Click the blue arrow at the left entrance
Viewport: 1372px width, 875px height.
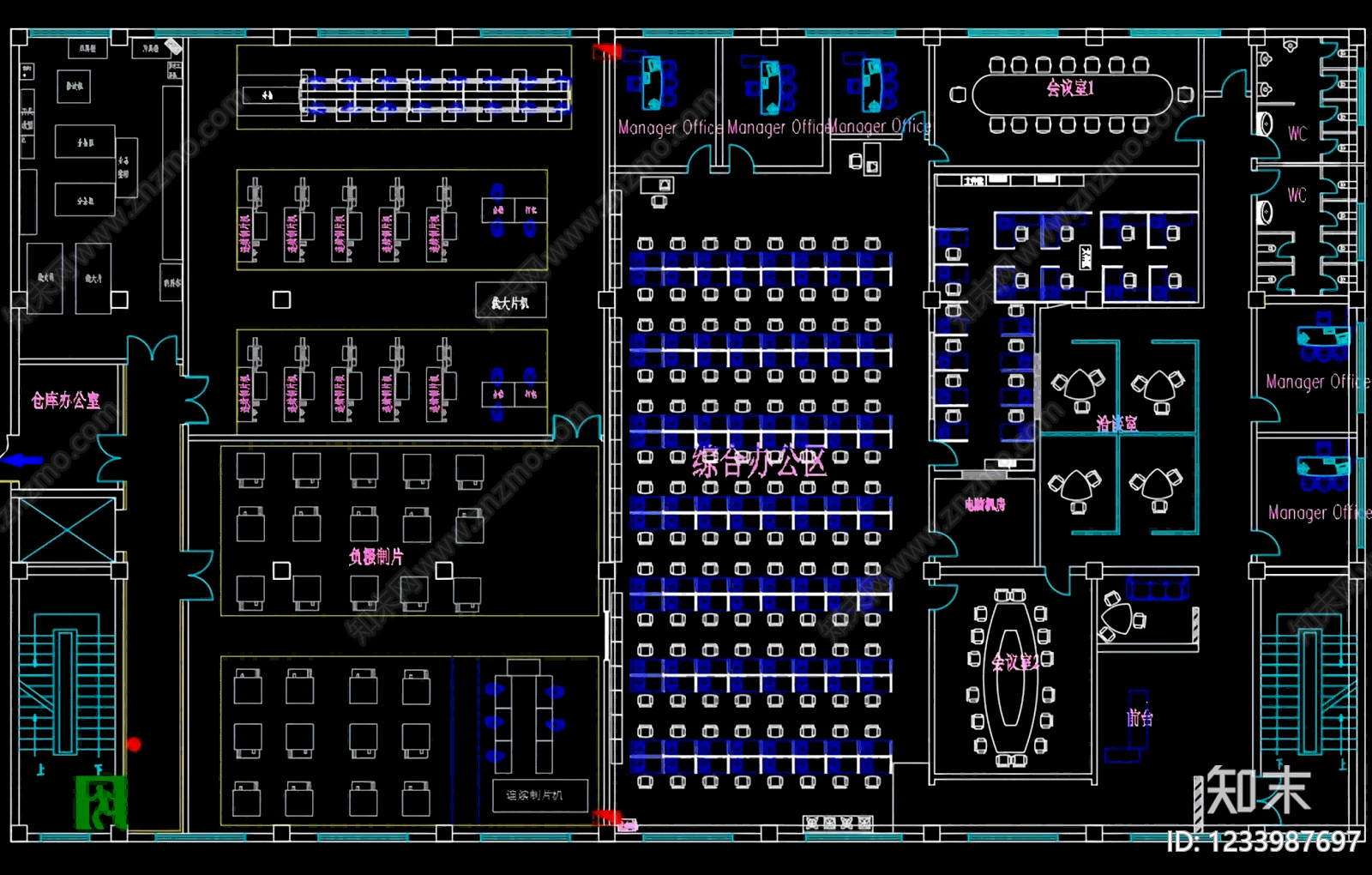tap(23, 460)
